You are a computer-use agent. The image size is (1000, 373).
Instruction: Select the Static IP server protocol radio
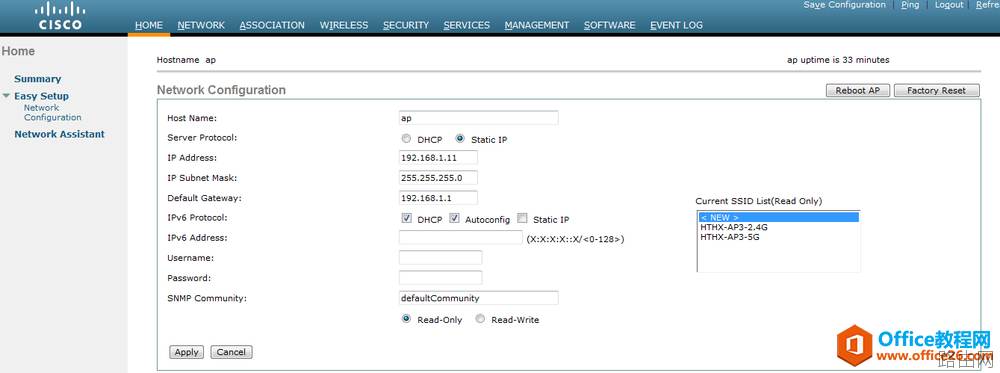pos(460,138)
